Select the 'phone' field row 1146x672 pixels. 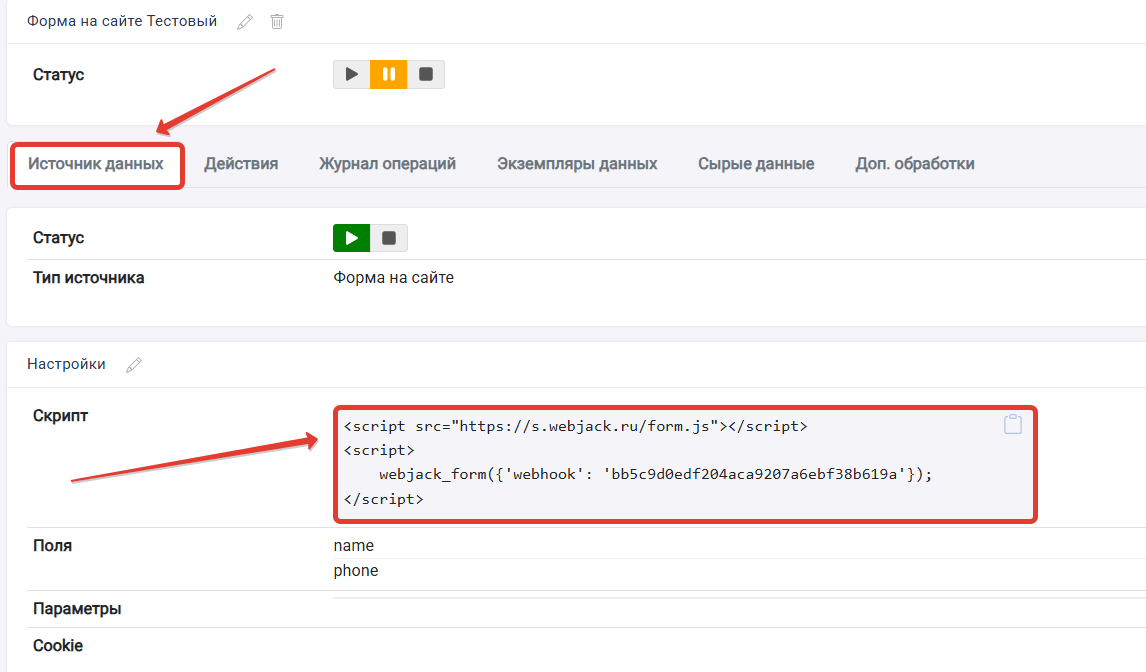click(x=356, y=570)
